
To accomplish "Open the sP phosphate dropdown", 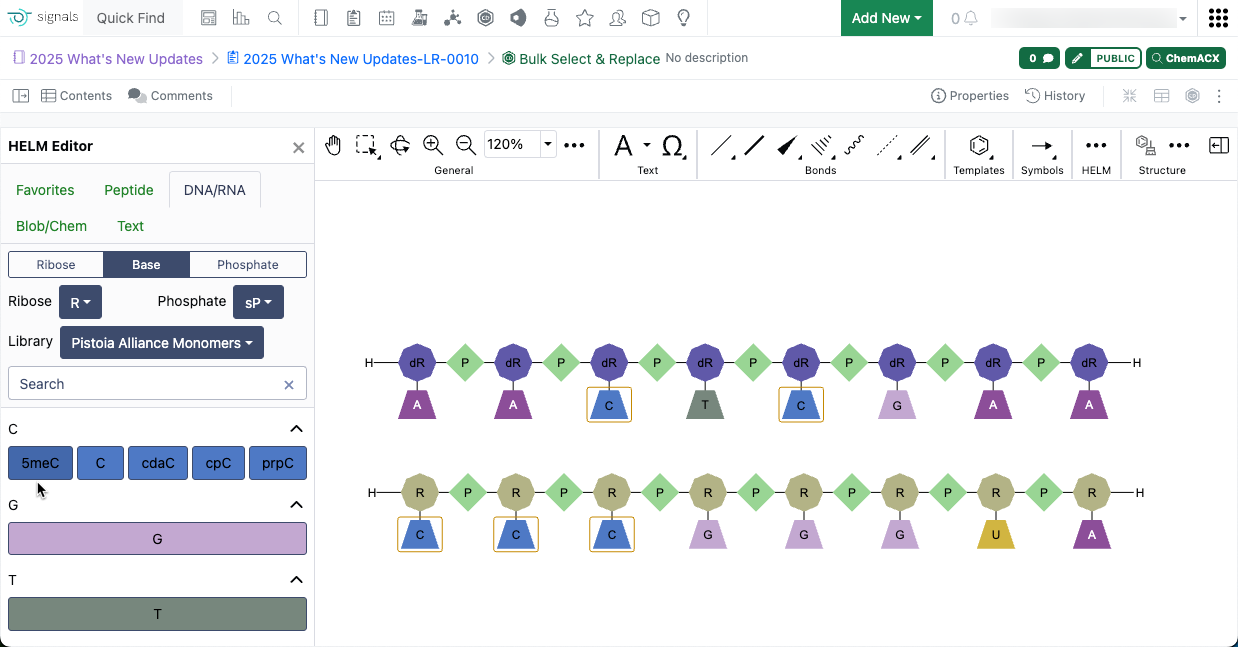I will point(258,302).
